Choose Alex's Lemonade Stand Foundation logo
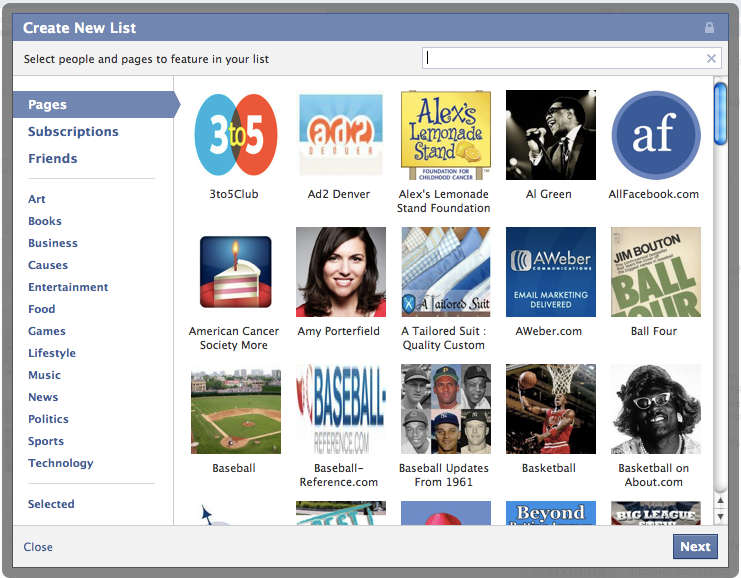This screenshot has width=741, height=578. click(446, 135)
